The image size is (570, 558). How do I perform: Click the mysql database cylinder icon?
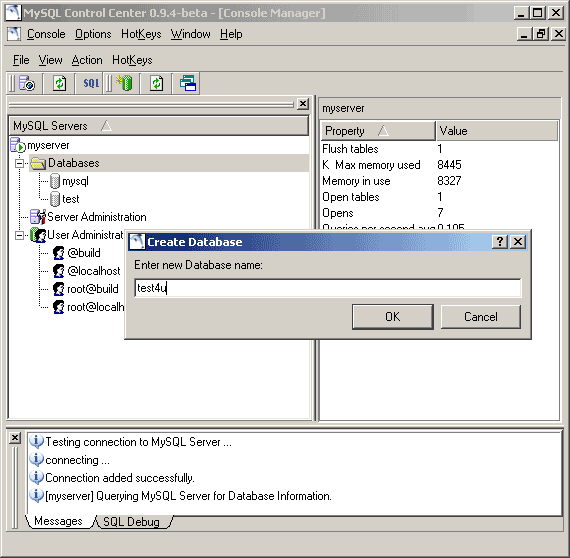pyautogui.click(x=55, y=181)
